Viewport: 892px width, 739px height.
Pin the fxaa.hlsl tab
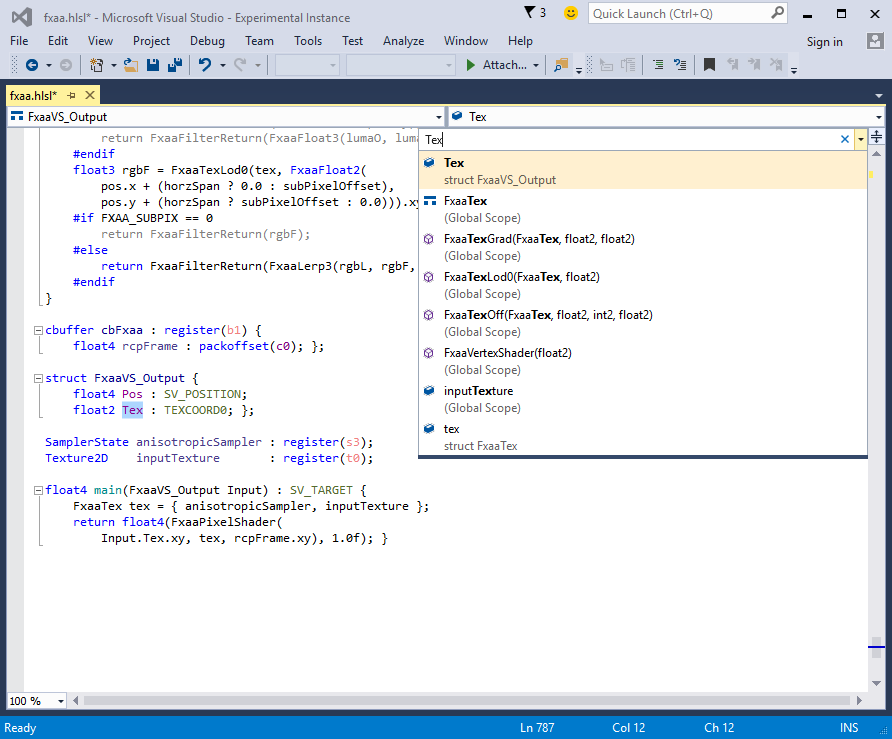click(72, 95)
